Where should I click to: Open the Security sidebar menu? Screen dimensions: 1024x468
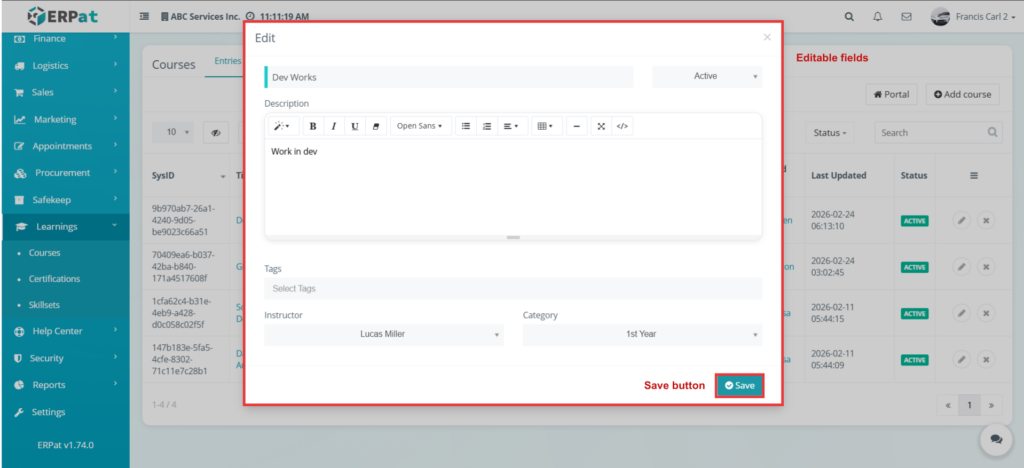point(65,358)
